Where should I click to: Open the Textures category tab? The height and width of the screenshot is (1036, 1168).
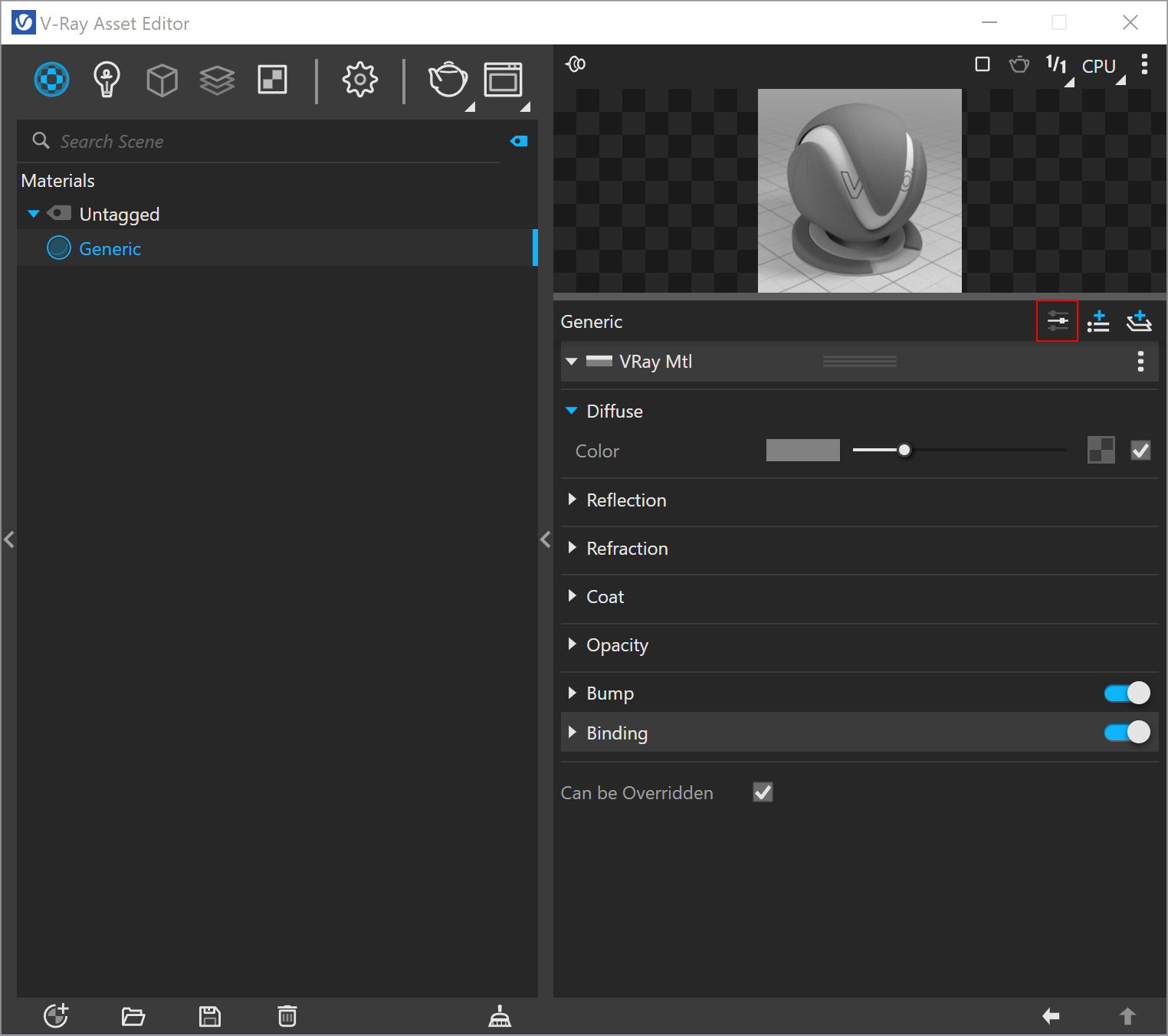point(272,80)
